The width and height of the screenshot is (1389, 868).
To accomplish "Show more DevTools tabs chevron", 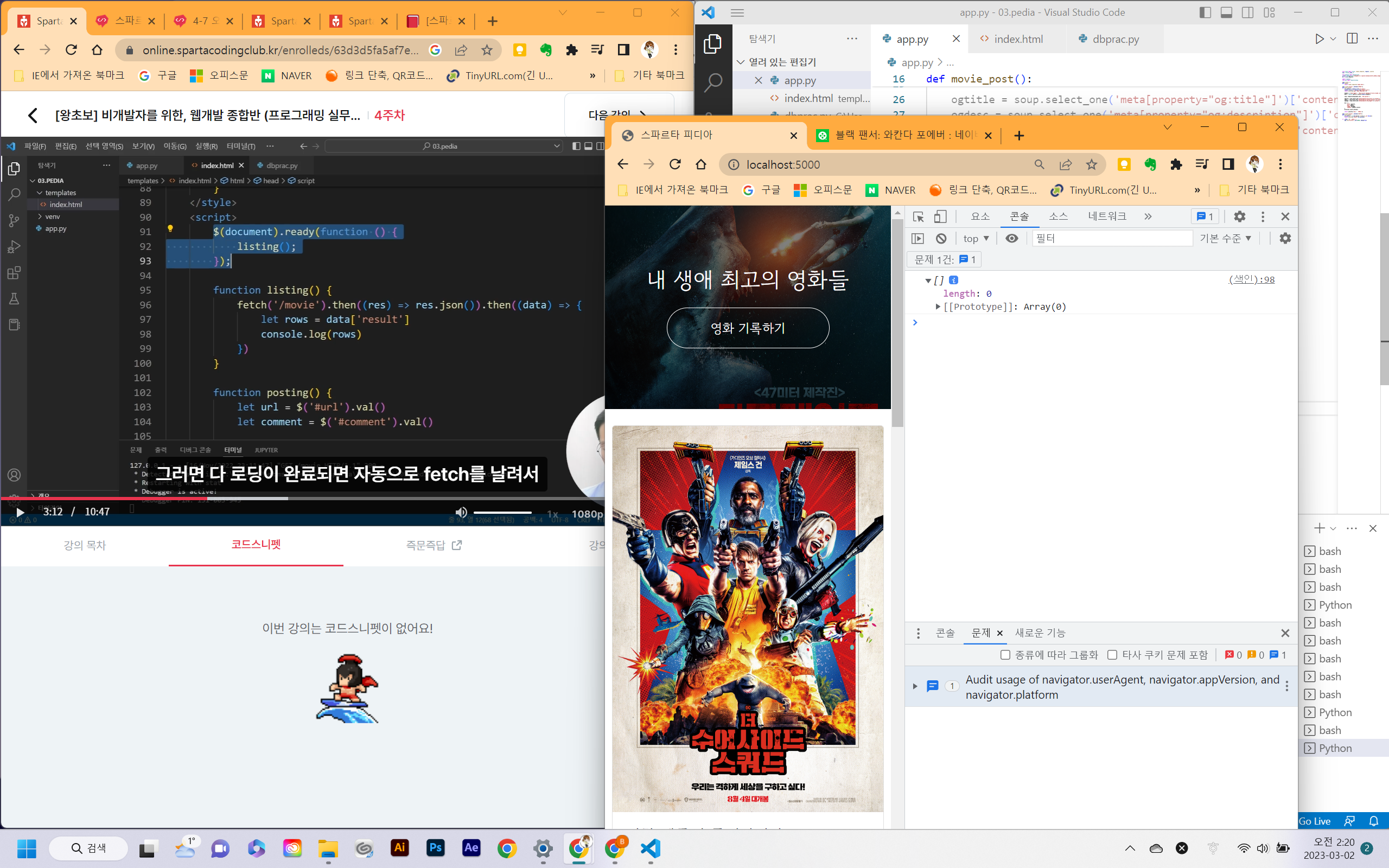I will pos(1148,216).
